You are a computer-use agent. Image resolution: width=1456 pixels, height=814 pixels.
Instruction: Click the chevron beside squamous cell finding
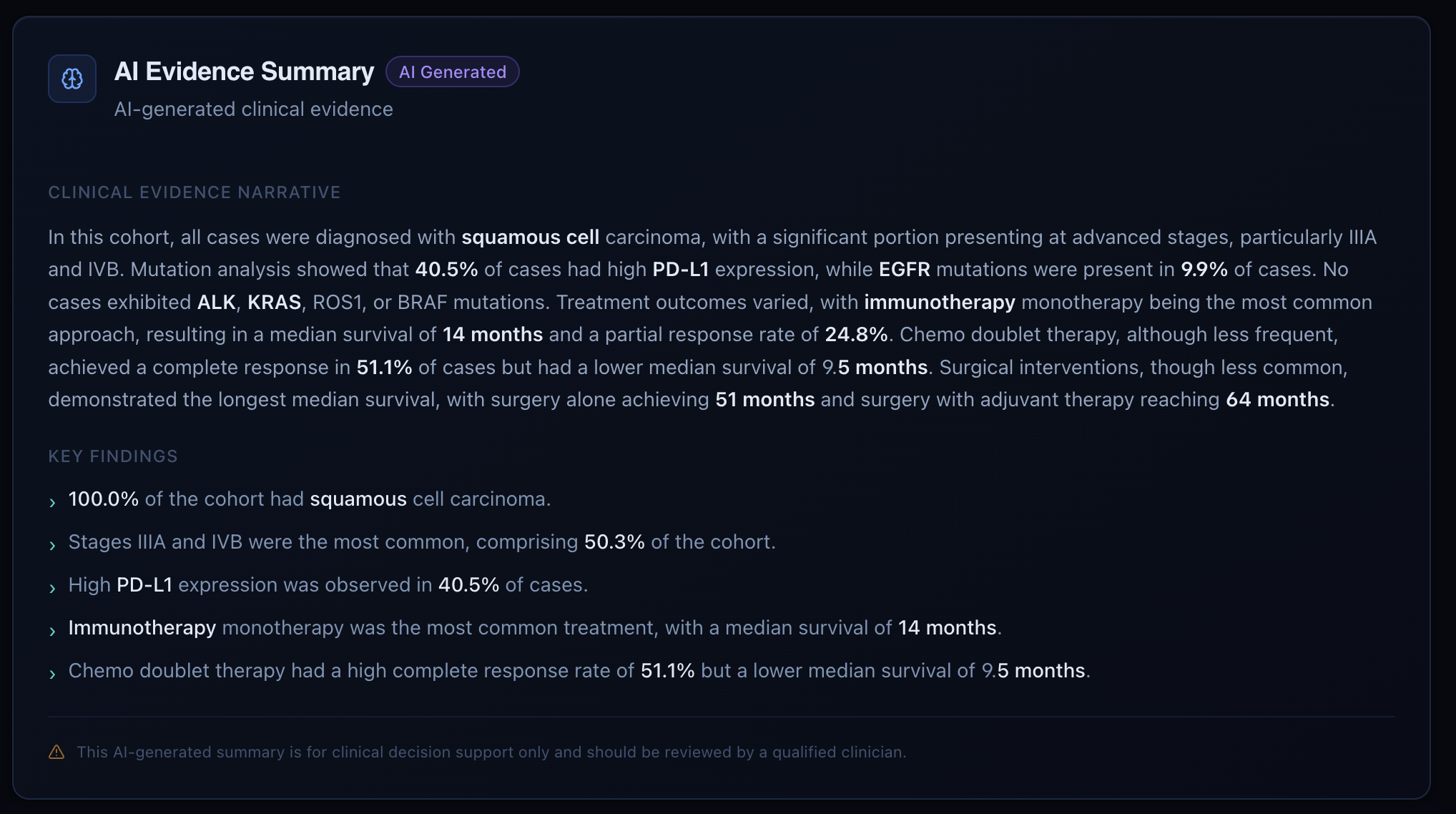52,502
